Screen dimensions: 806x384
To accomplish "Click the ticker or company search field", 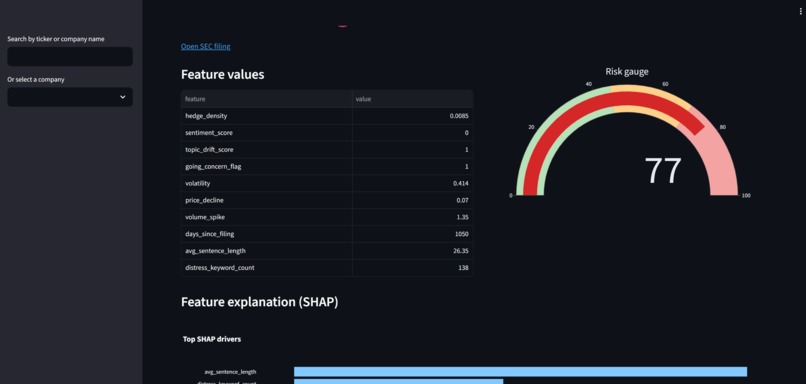I will 70,57.
